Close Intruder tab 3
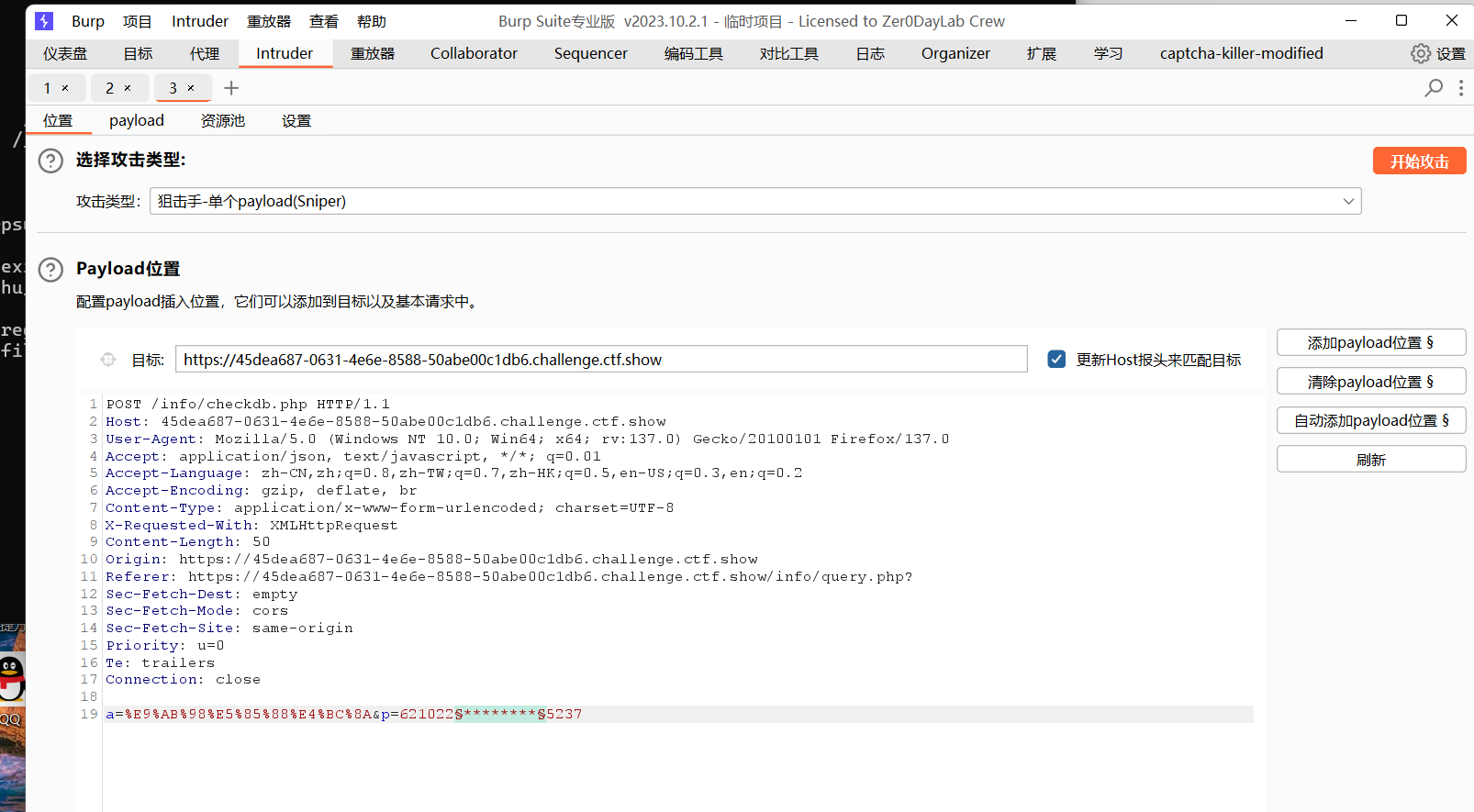Viewport: 1474px width, 812px height. 191,88
